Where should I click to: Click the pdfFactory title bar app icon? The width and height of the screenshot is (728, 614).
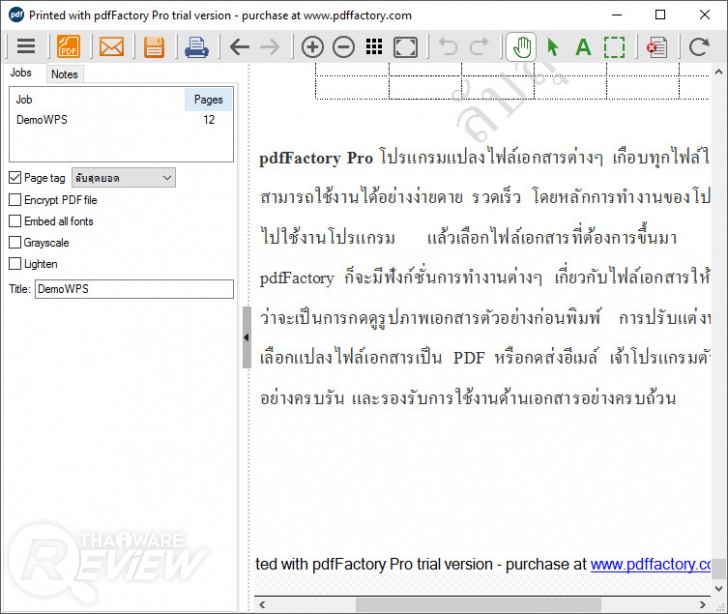point(16,15)
